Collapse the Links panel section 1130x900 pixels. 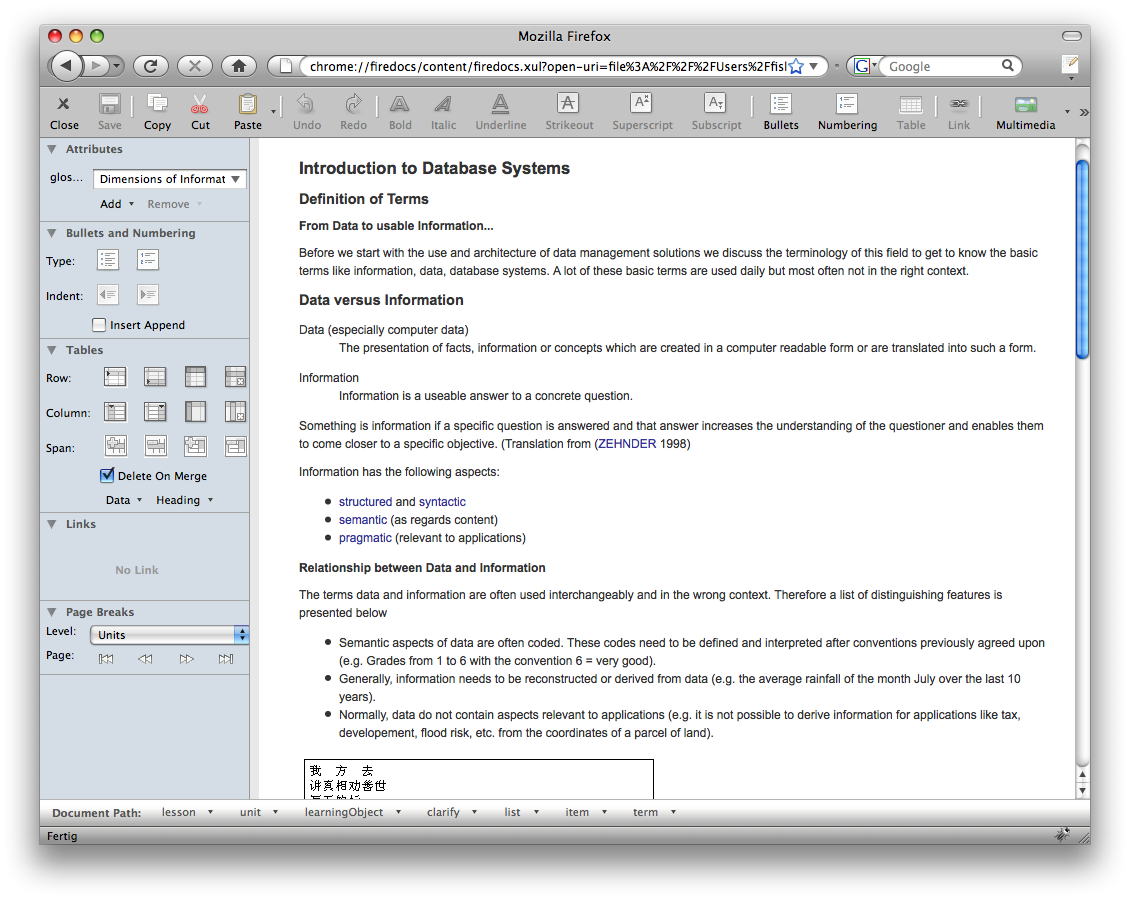pyautogui.click(x=52, y=525)
